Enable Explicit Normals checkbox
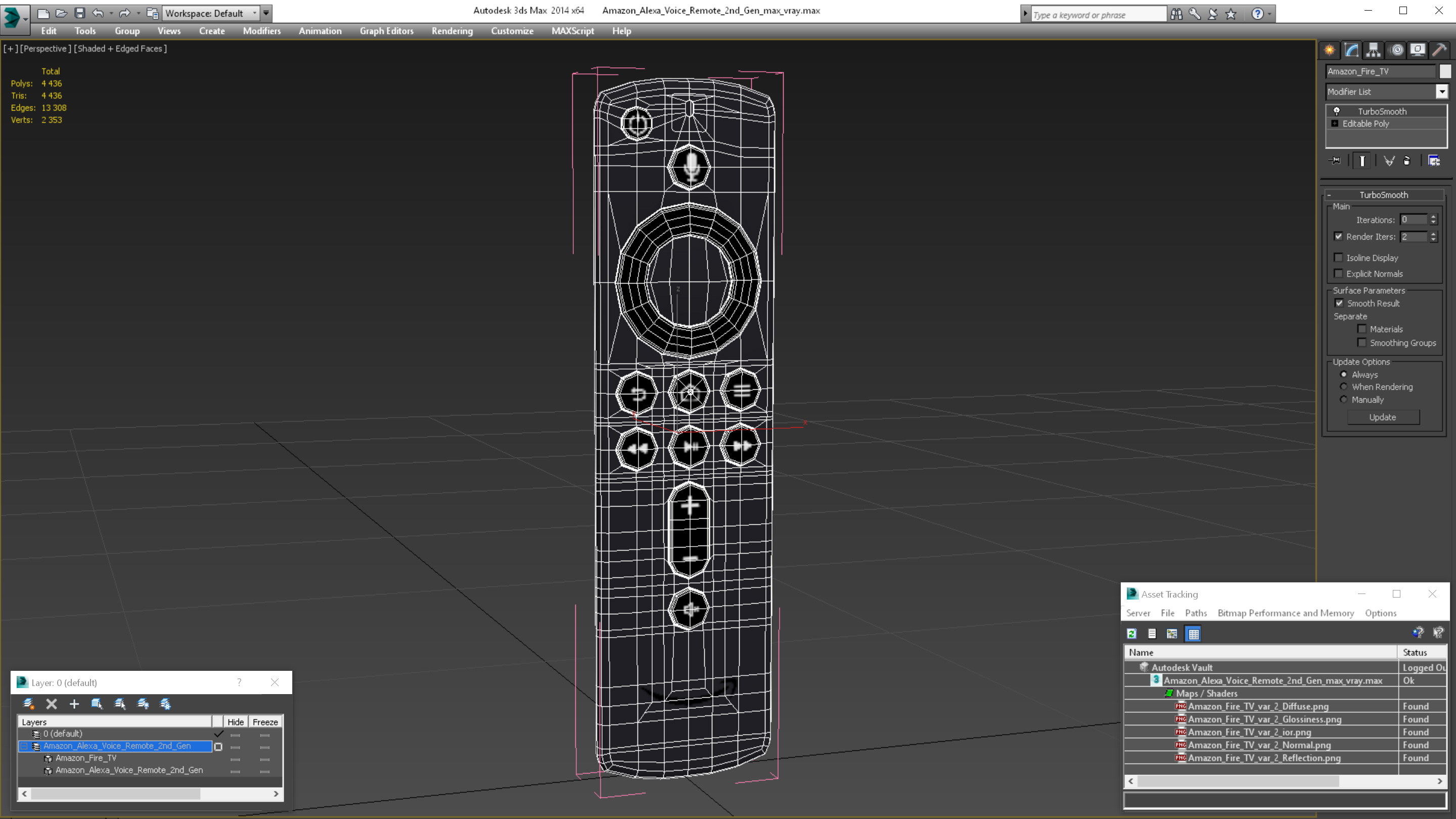1456x819 pixels. (1338, 273)
